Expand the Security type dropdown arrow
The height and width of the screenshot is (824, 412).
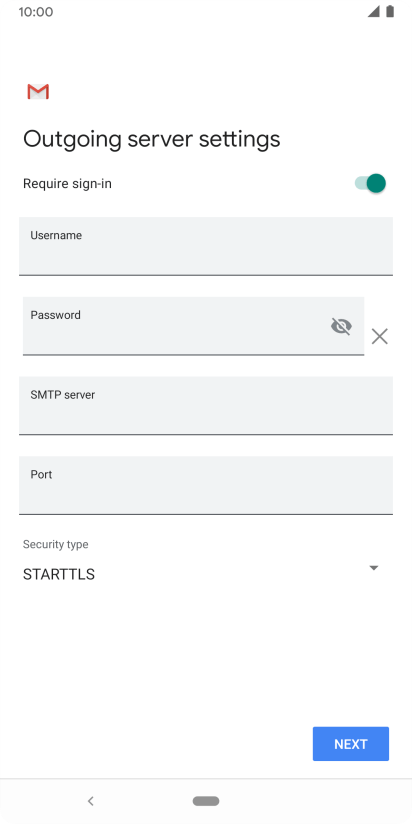click(x=374, y=568)
